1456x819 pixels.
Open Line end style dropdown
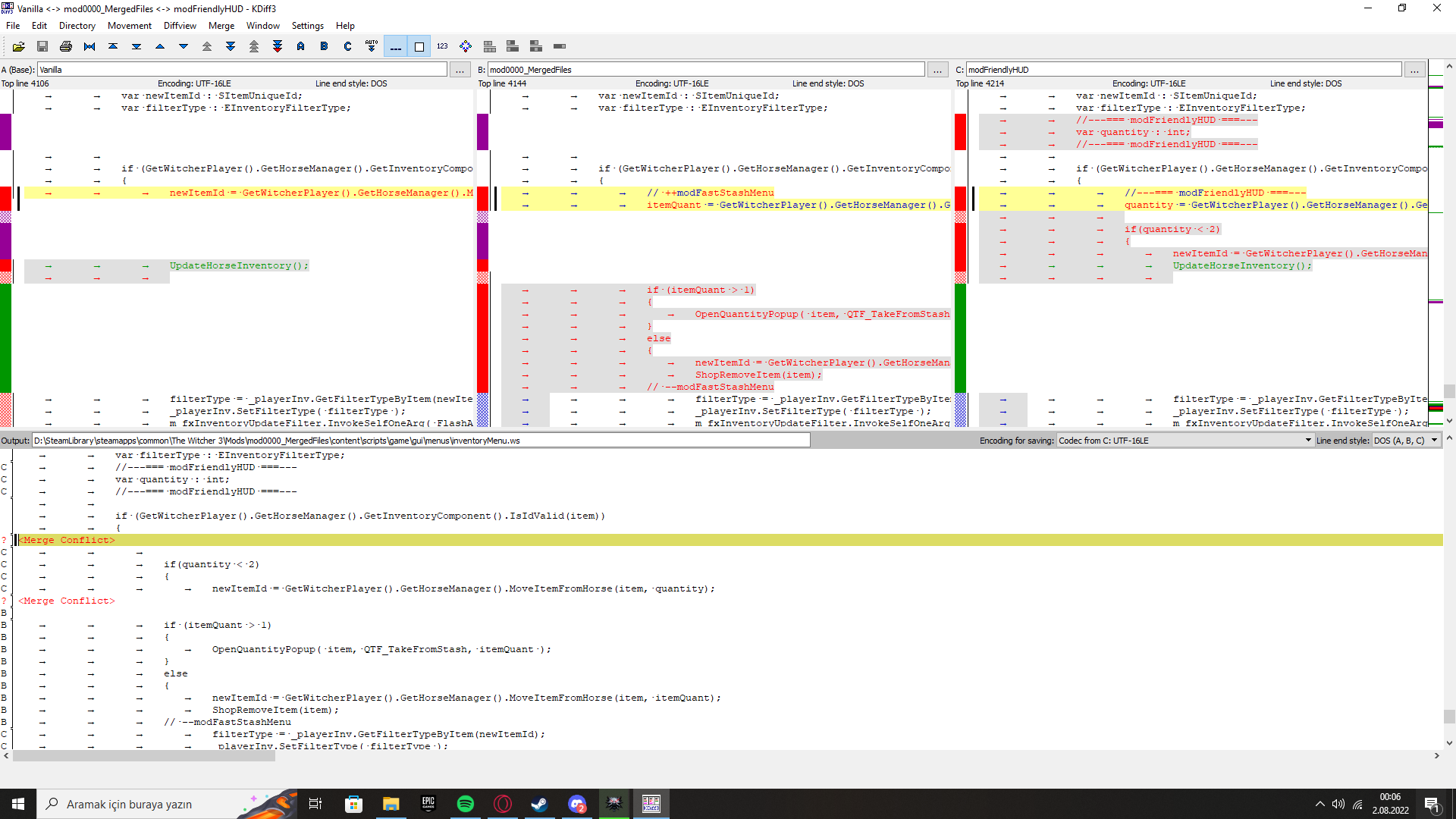coord(1405,441)
